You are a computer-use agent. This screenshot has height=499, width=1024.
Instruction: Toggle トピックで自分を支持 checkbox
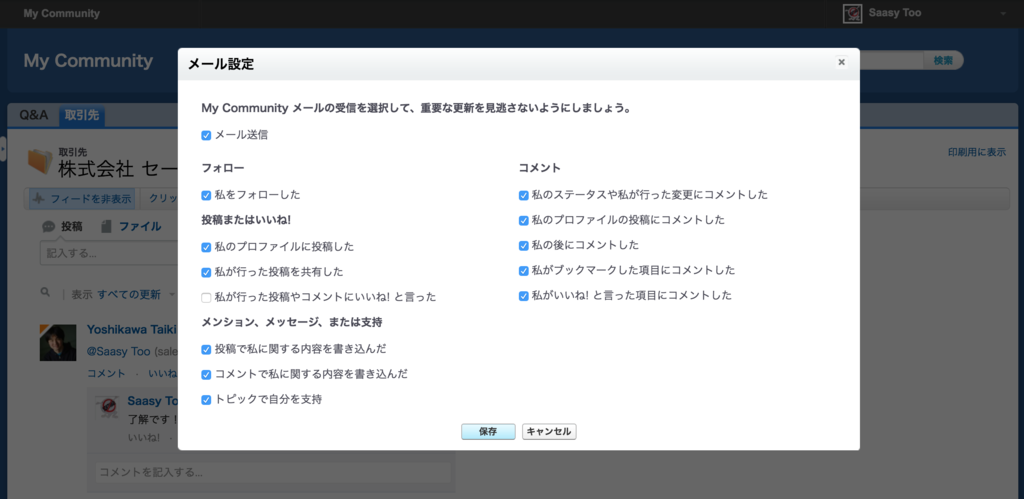pos(206,400)
